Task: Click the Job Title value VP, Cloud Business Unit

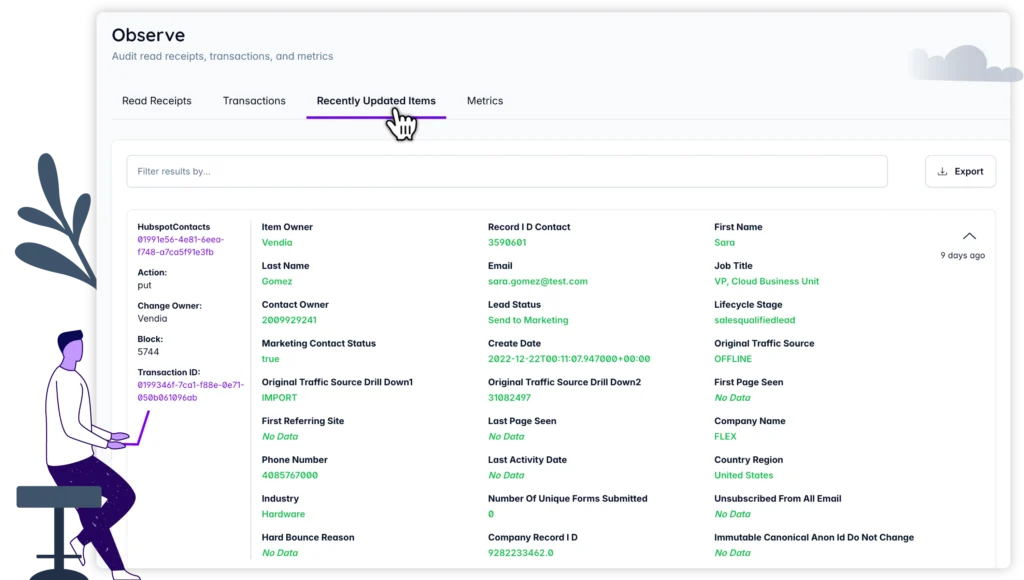Action: [766, 282]
